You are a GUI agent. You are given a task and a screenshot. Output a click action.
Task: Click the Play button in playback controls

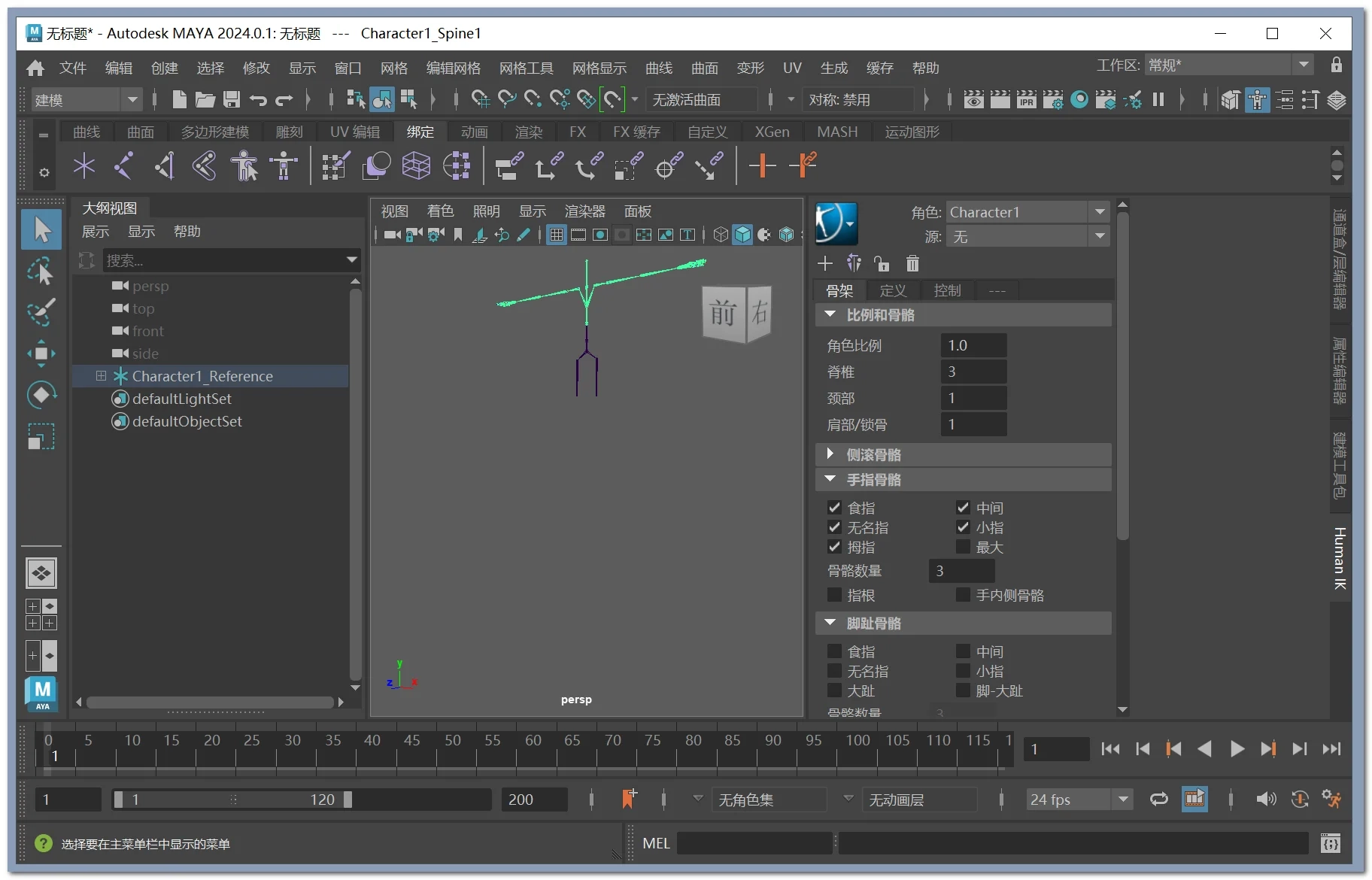[x=1236, y=748]
